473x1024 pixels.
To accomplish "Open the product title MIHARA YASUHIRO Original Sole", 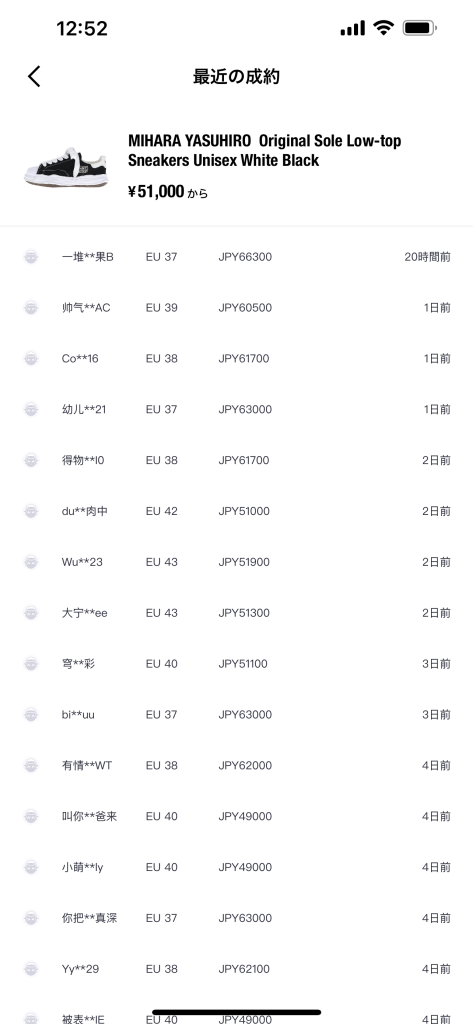I will (265, 150).
